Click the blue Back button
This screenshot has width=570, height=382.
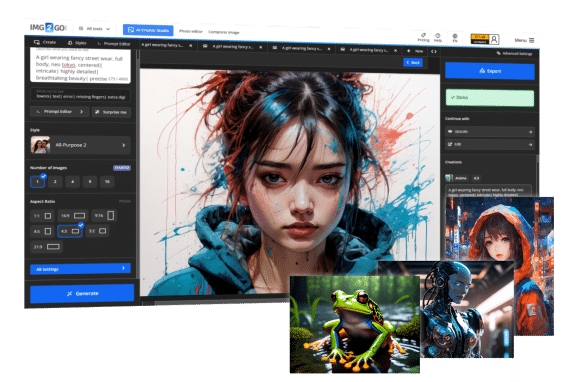click(413, 63)
